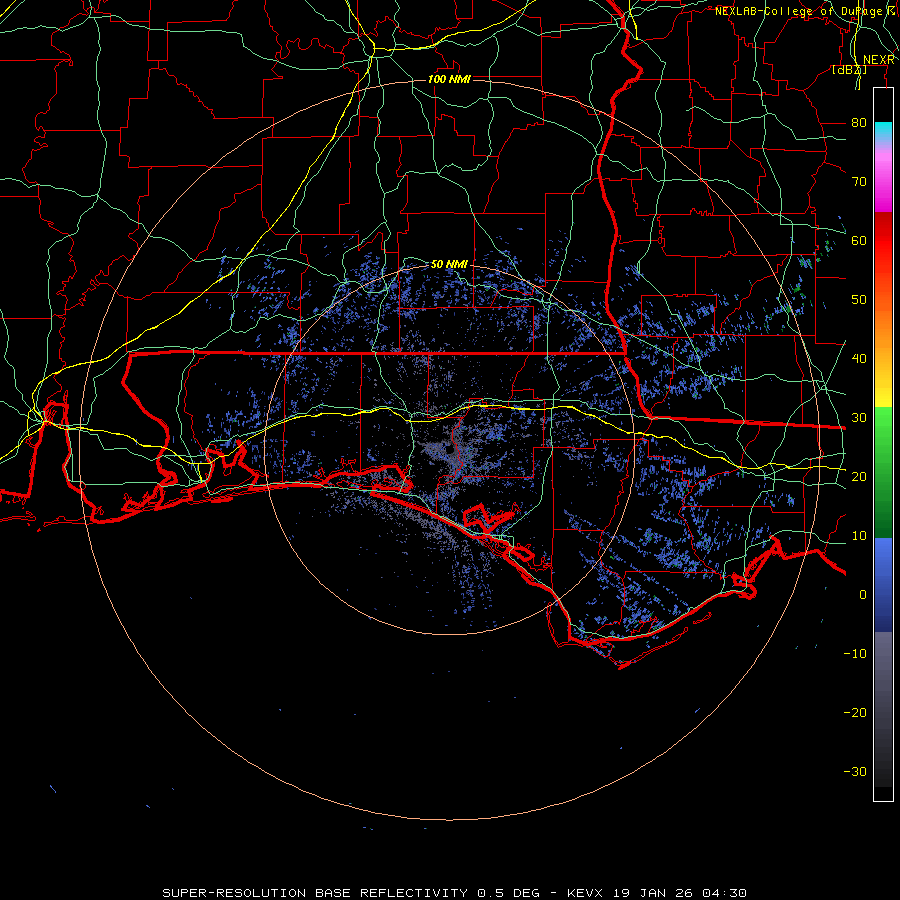
Task: Click the 100 NMI range ring label
Action: (449, 79)
